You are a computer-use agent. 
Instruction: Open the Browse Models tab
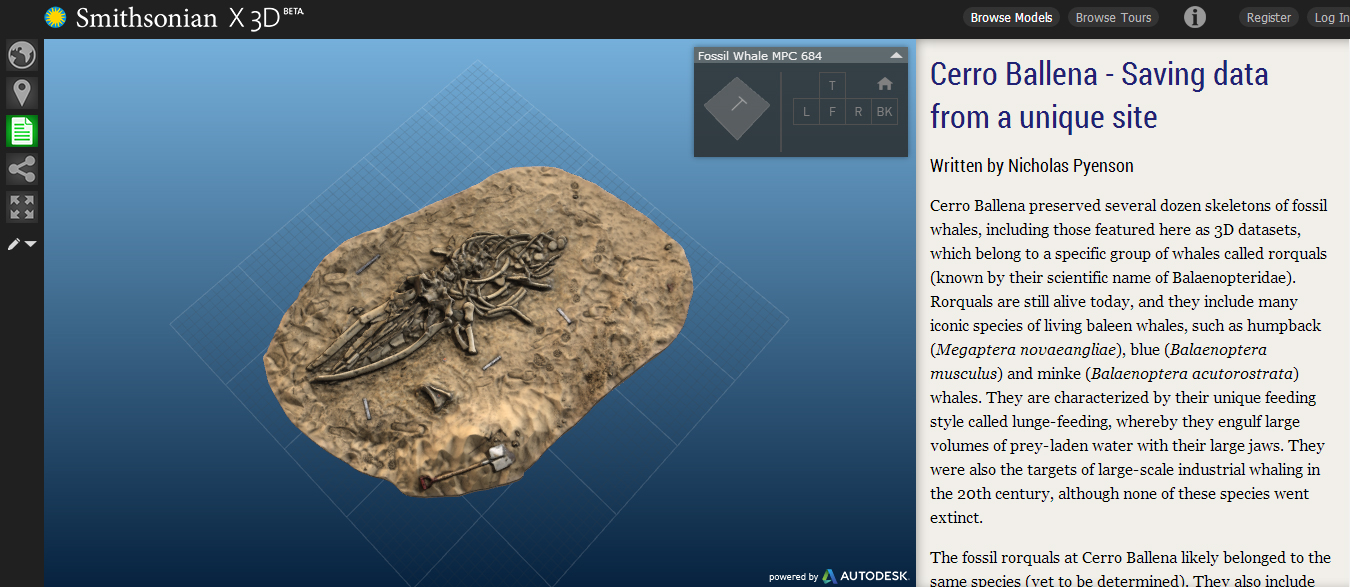pos(1011,18)
